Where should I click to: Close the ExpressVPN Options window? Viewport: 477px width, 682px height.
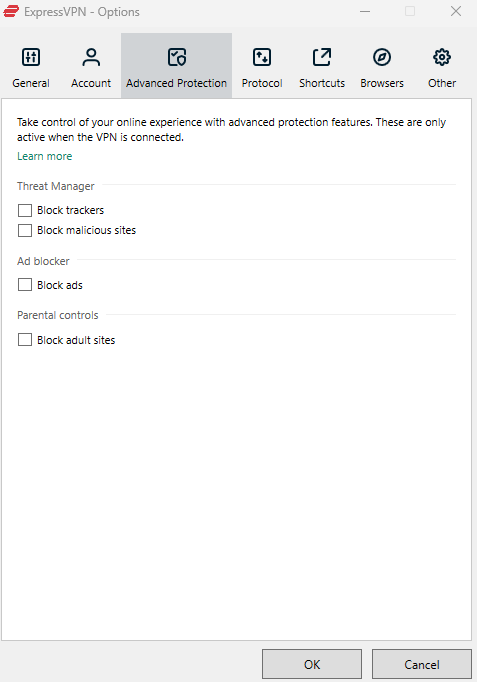point(456,11)
